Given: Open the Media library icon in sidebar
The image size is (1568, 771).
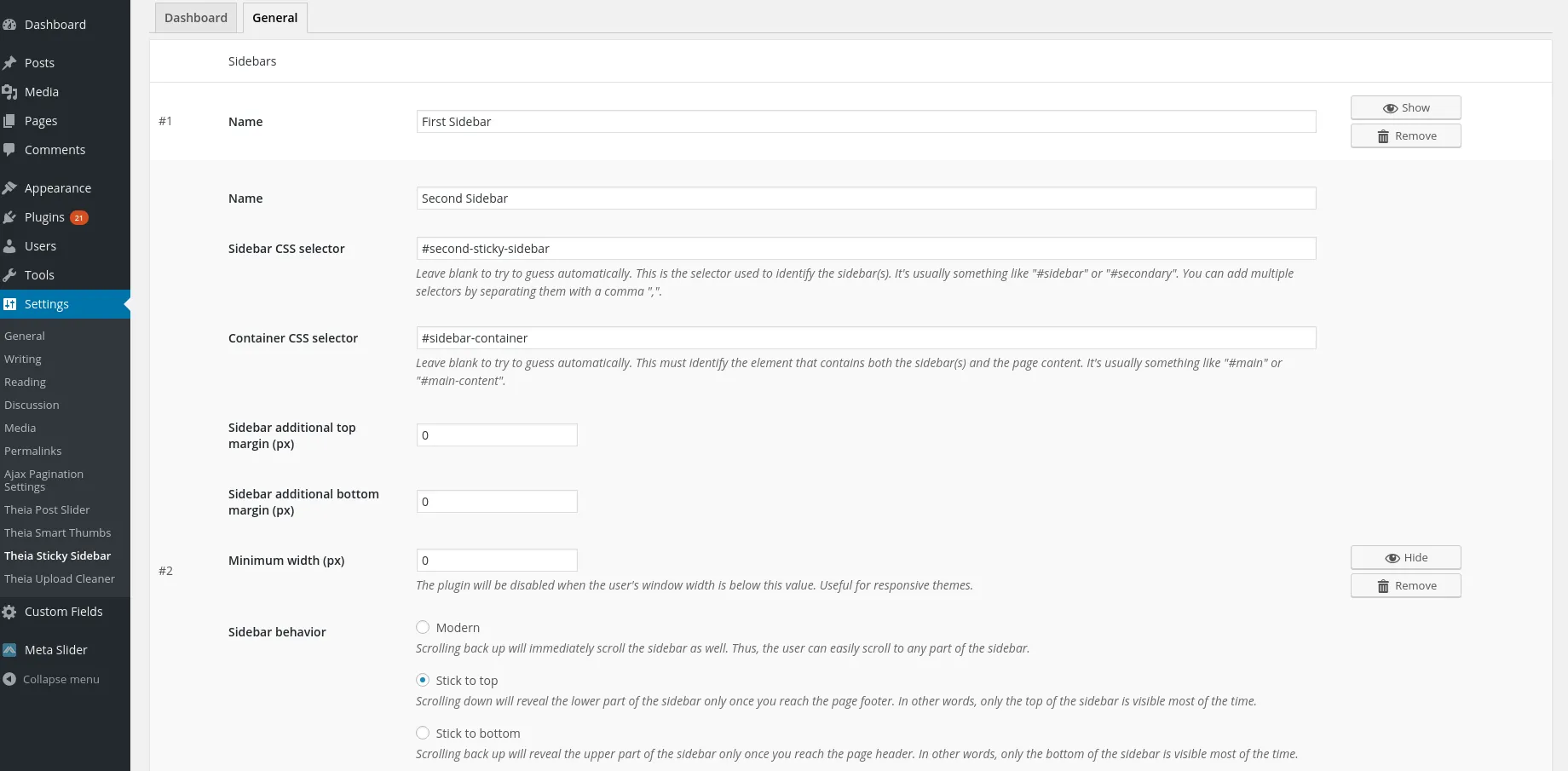Looking at the screenshot, I should click(9, 92).
